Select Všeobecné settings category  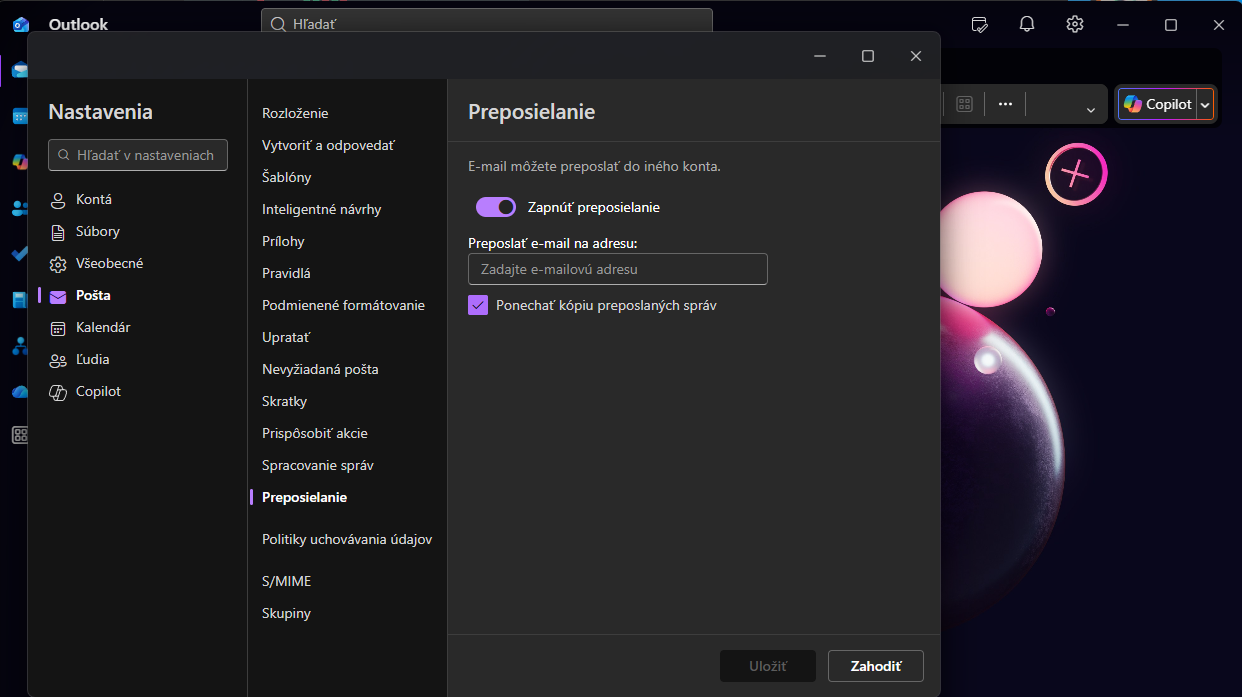(x=109, y=263)
